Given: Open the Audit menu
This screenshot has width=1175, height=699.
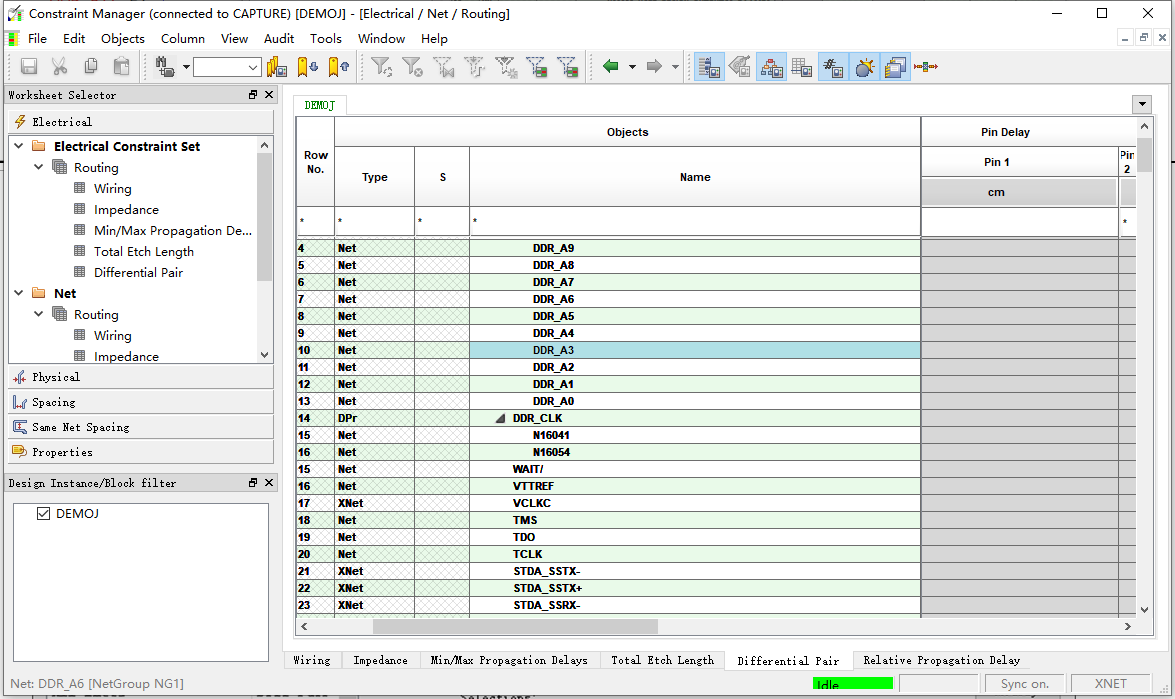Looking at the screenshot, I should (279, 39).
